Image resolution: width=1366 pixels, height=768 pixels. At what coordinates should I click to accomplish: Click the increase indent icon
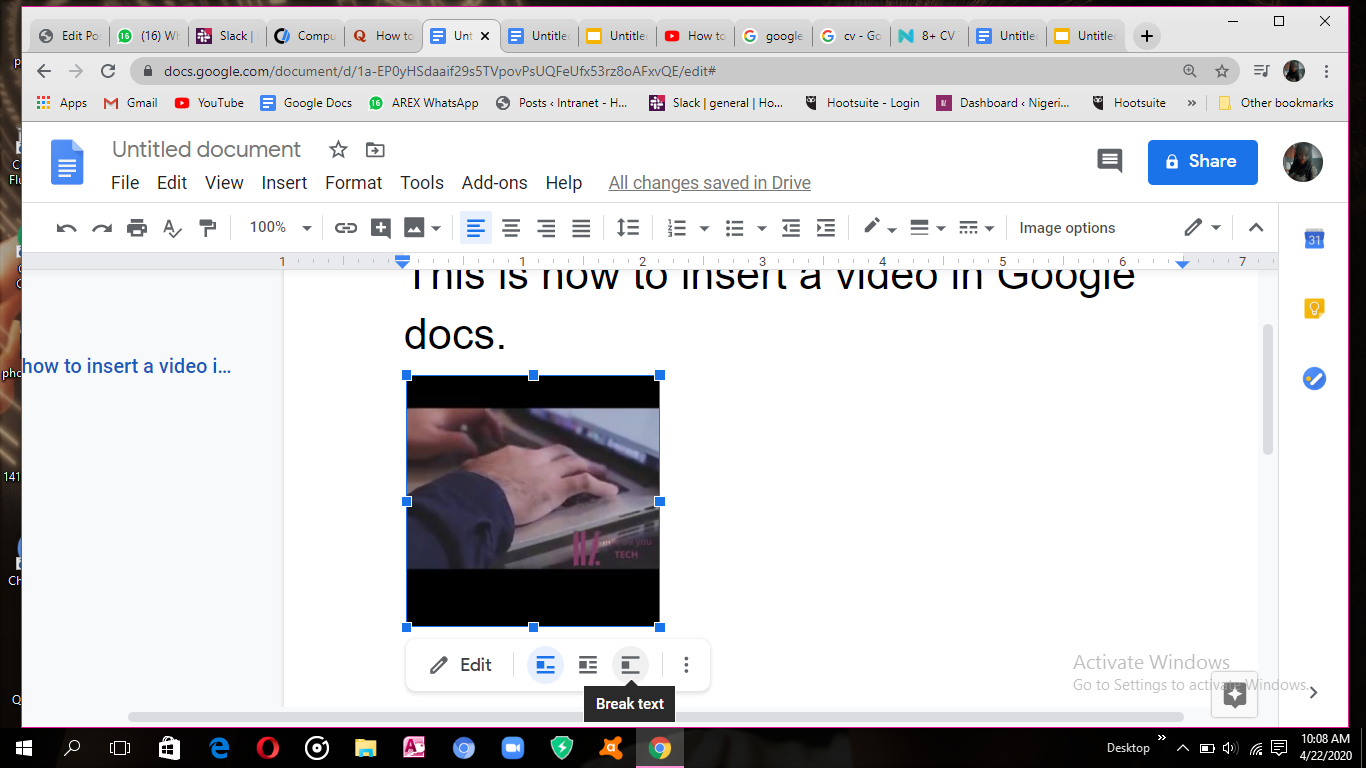tap(826, 228)
